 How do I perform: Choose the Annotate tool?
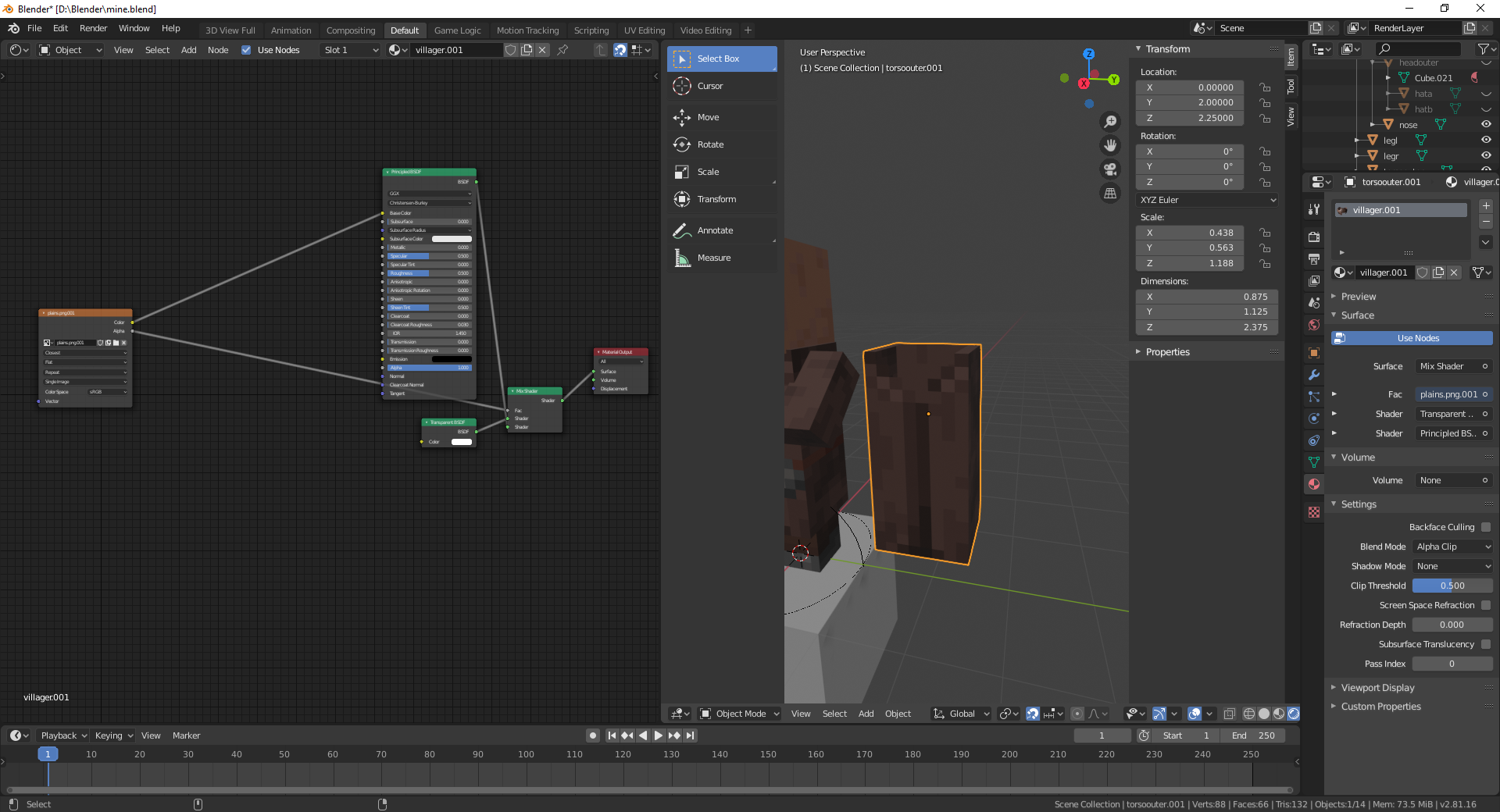click(x=722, y=230)
